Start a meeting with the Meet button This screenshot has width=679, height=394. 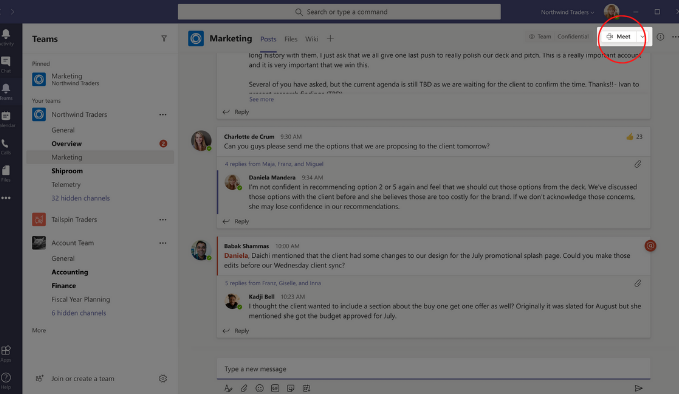tap(619, 37)
